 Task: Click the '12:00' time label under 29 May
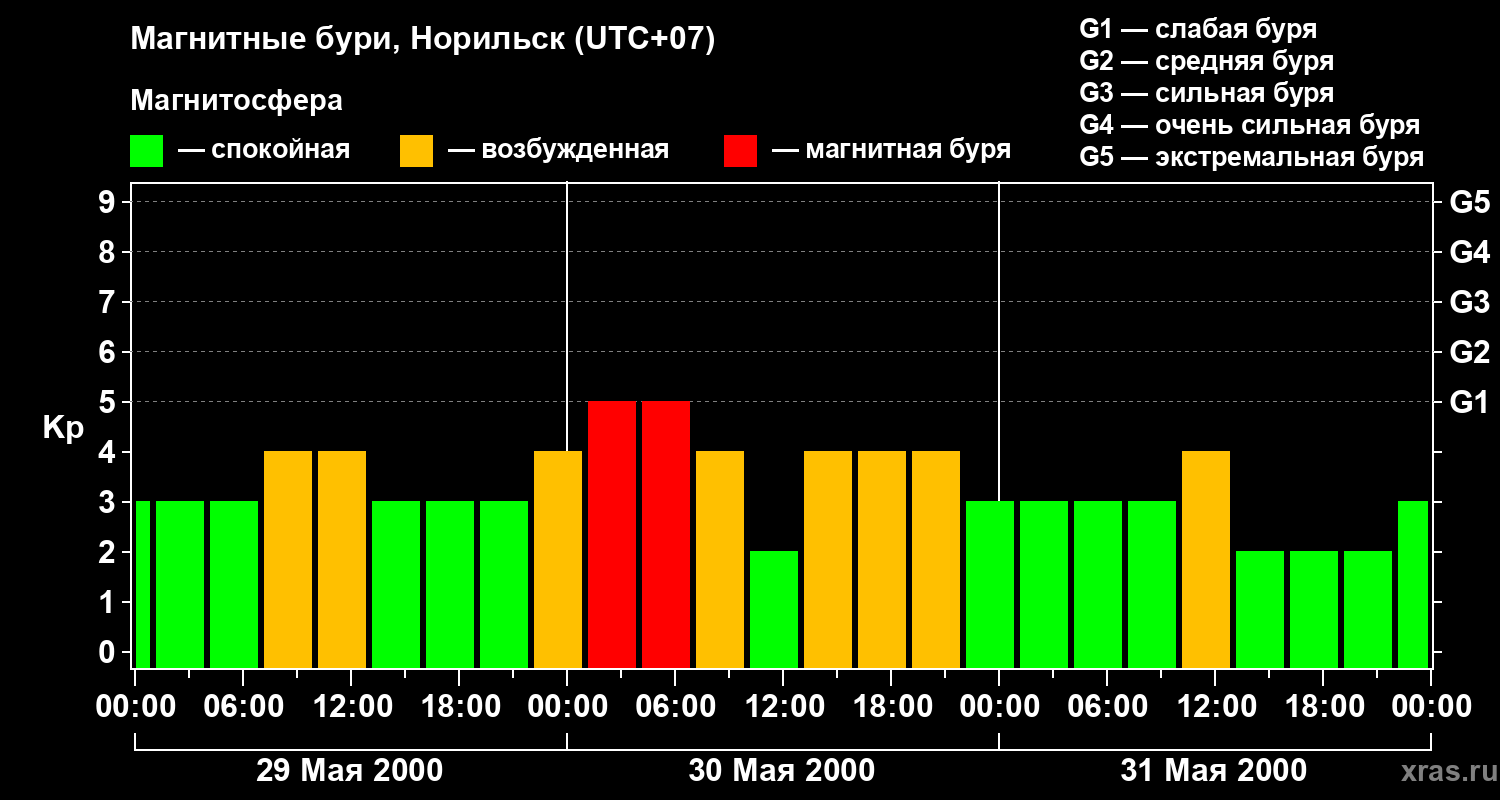pyautogui.click(x=351, y=707)
